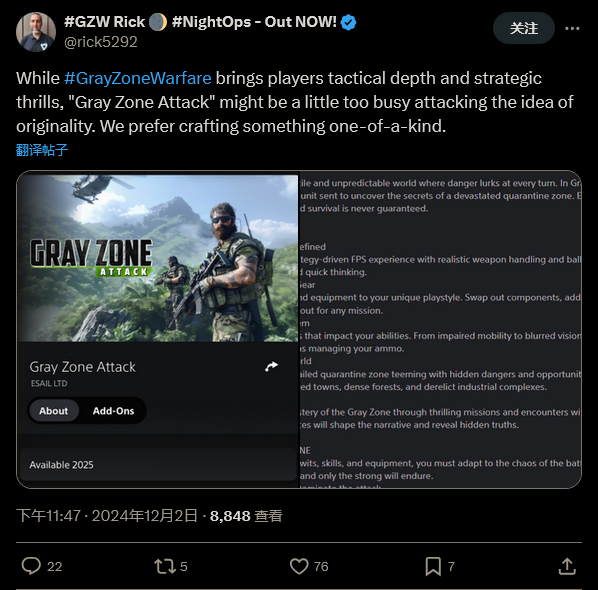Select the About tab in image
Viewport: 598px width, 590px height.
53,411
